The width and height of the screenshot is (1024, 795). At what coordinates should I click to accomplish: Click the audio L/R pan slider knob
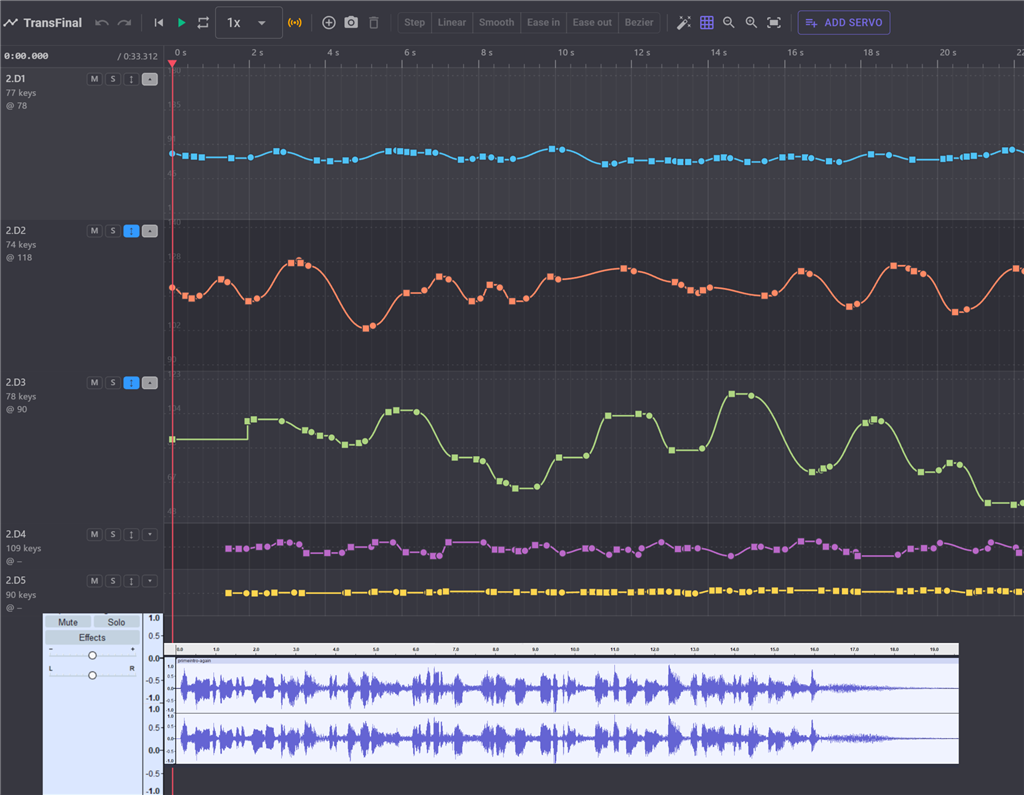92,675
